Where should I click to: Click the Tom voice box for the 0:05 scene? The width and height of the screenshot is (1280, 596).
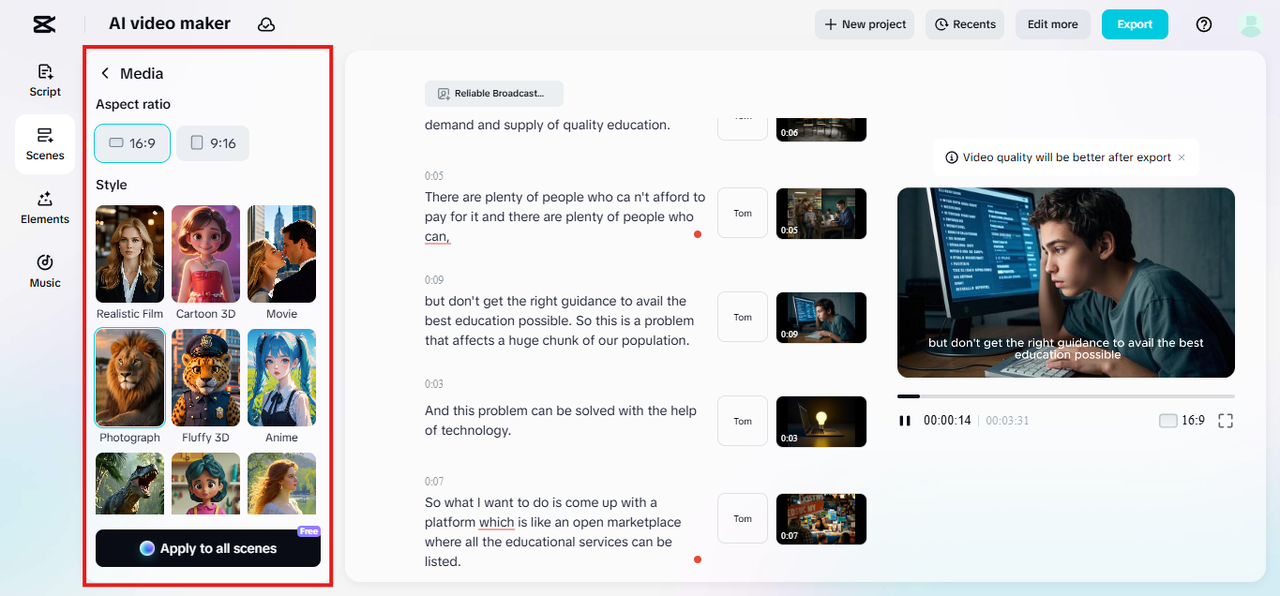743,213
